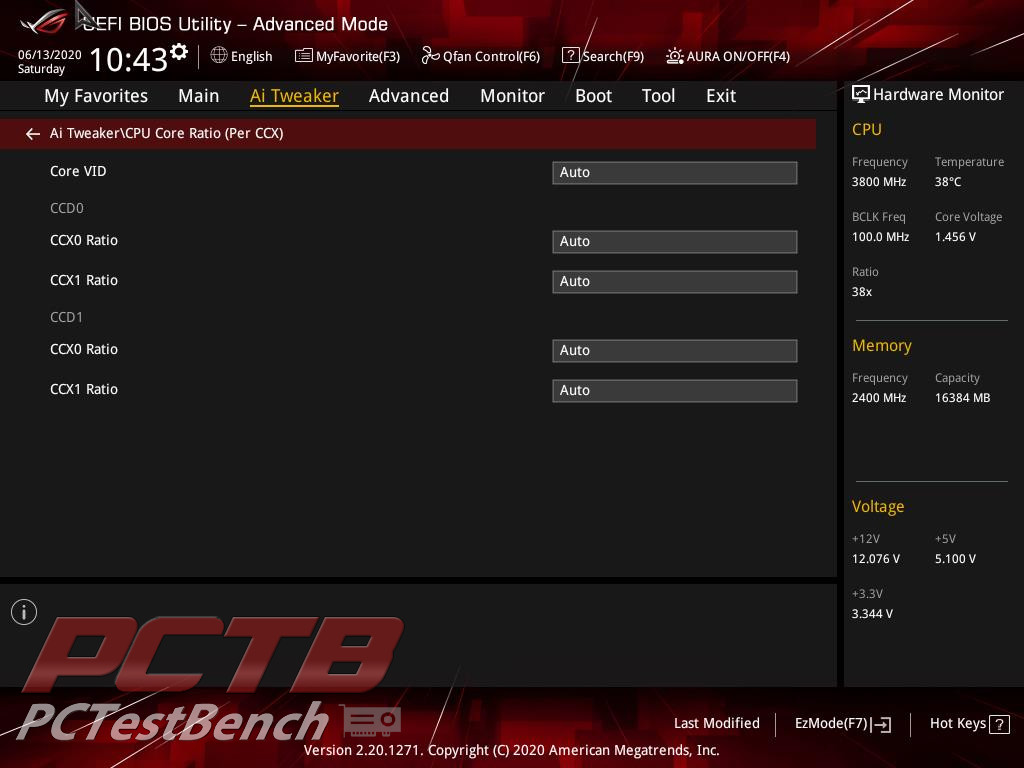
Task: Click +3.3V value 3.344 V
Action: click(x=872, y=614)
